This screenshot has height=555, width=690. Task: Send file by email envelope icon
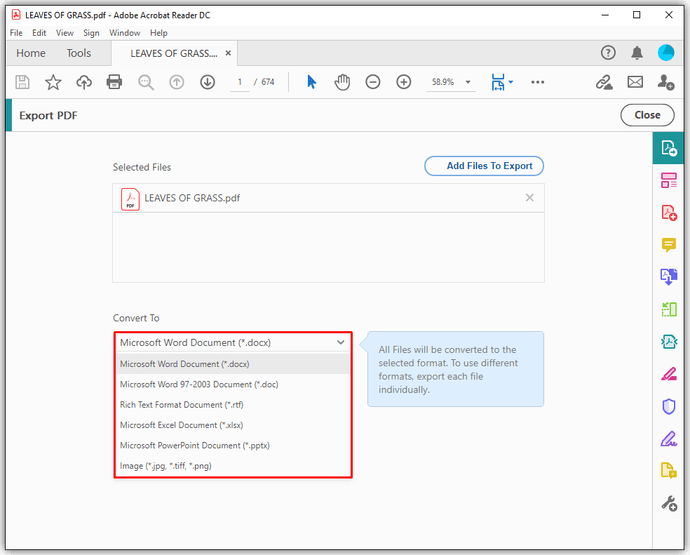tap(635, 82)
